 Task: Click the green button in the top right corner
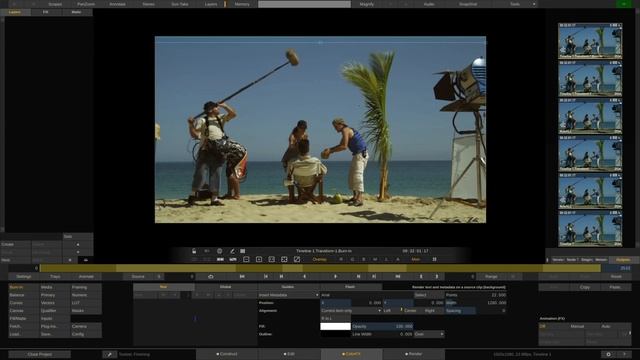(x=624, y=4)
